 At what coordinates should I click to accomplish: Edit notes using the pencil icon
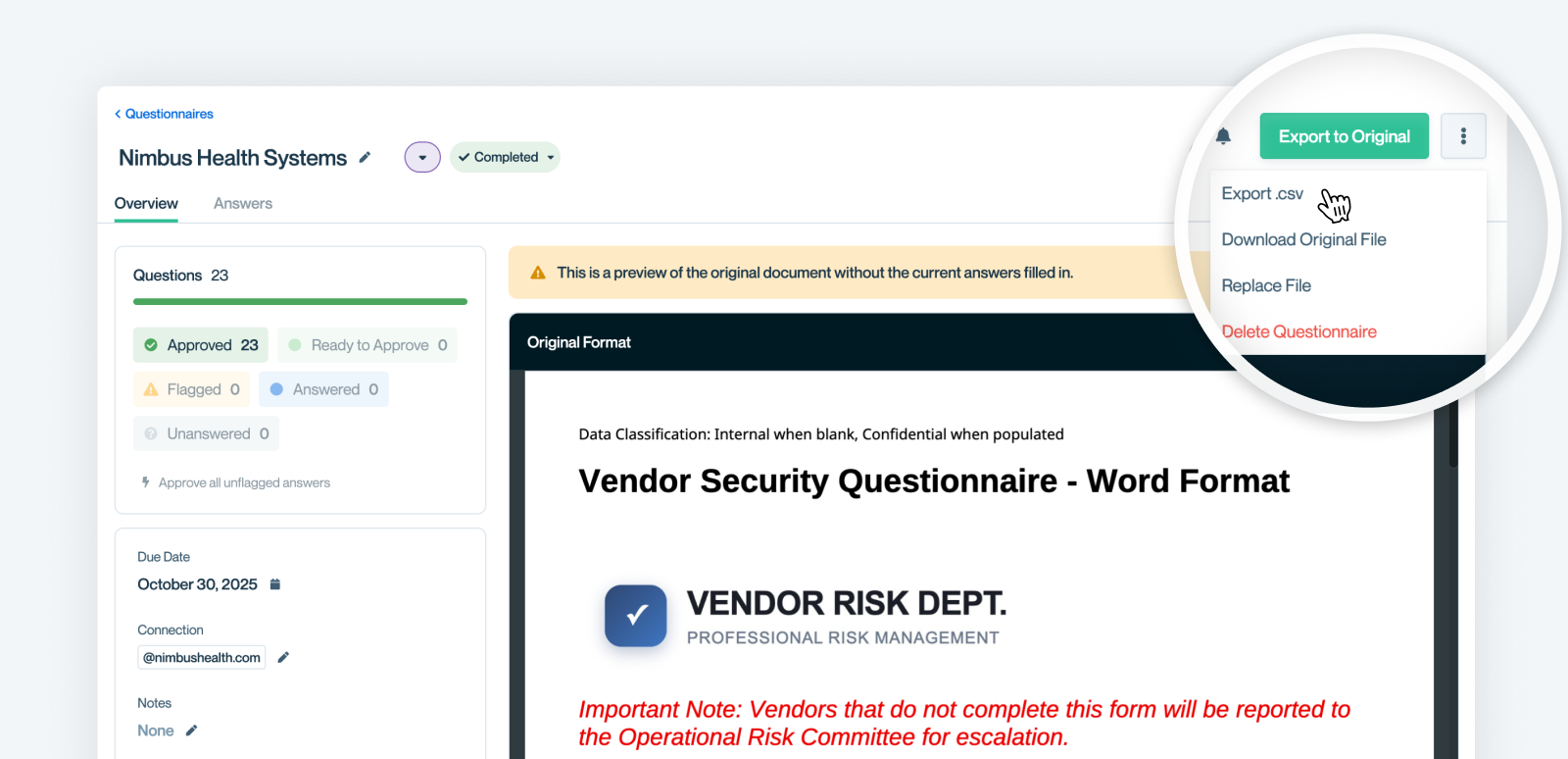191,731
